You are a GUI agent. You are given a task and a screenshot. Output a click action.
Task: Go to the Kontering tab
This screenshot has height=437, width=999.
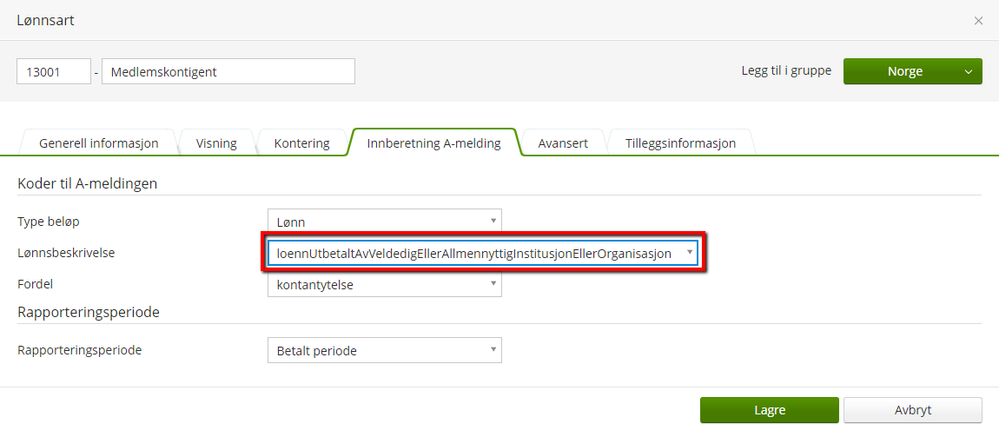(301, 143)
